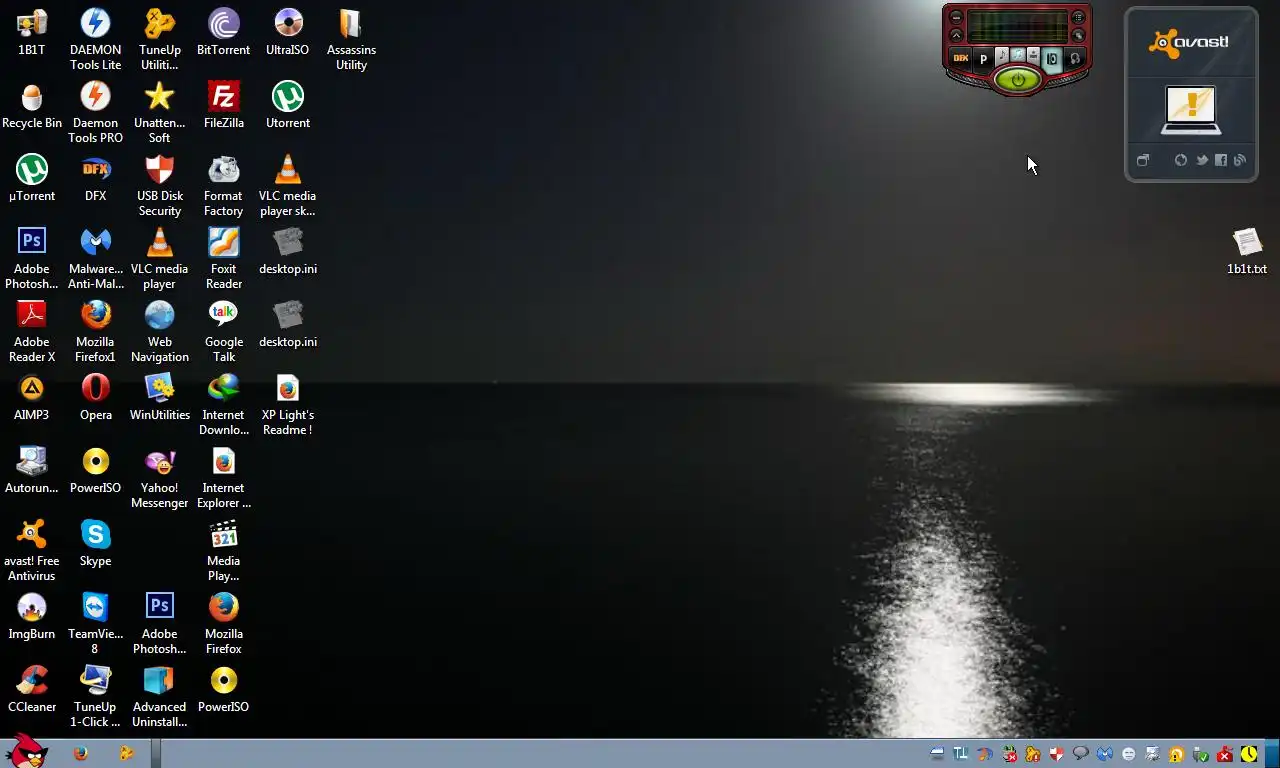Expand DFX widget with up-arrow button
This screenshot has width=1280, height=768.
click(956, 35)
